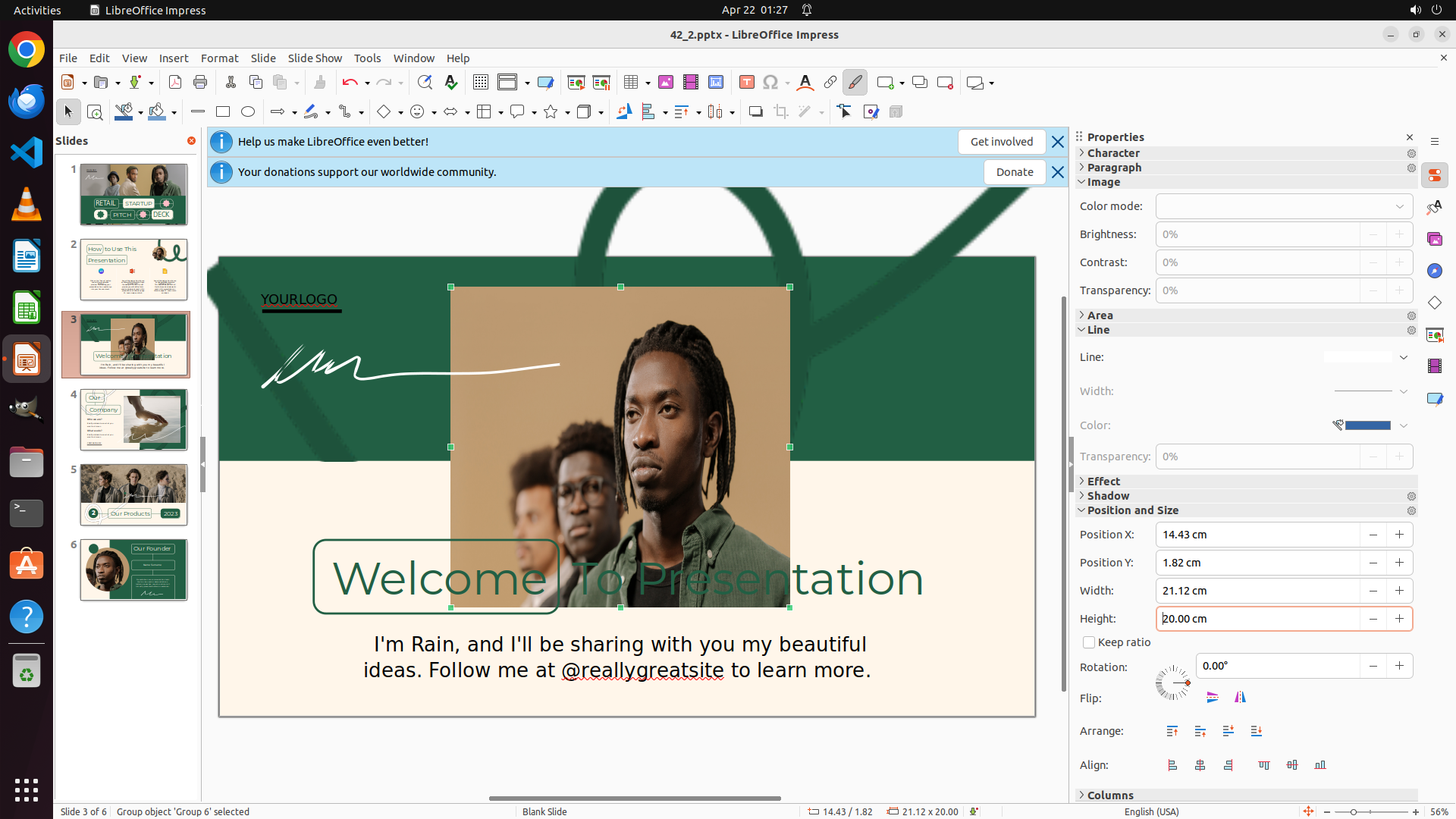Click the Crop Image tool icon
Image resolution: width=1456 pixels, height=819 pixels.
click(780, 112)
